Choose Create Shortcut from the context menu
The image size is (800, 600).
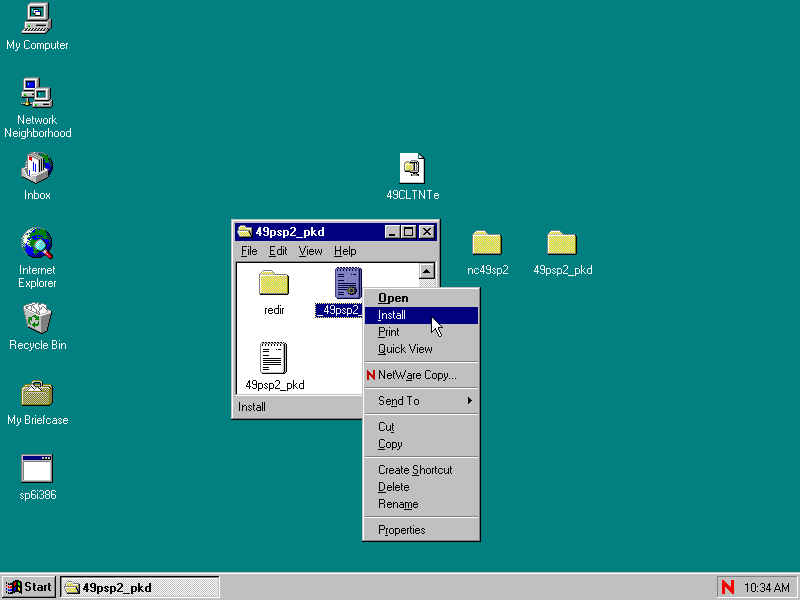421,470
